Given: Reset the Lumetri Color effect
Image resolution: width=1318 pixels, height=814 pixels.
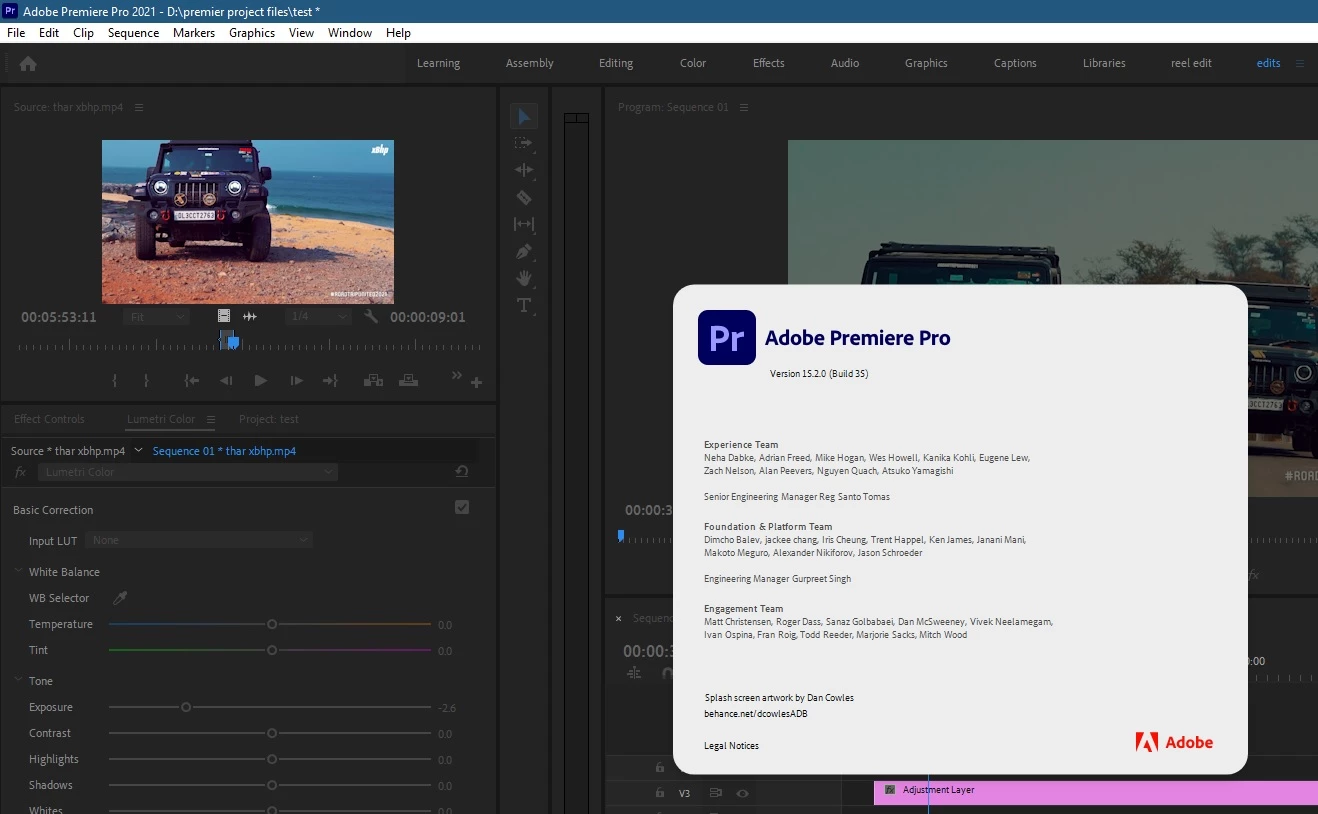Looking at the screenshot, I should 461,471.
